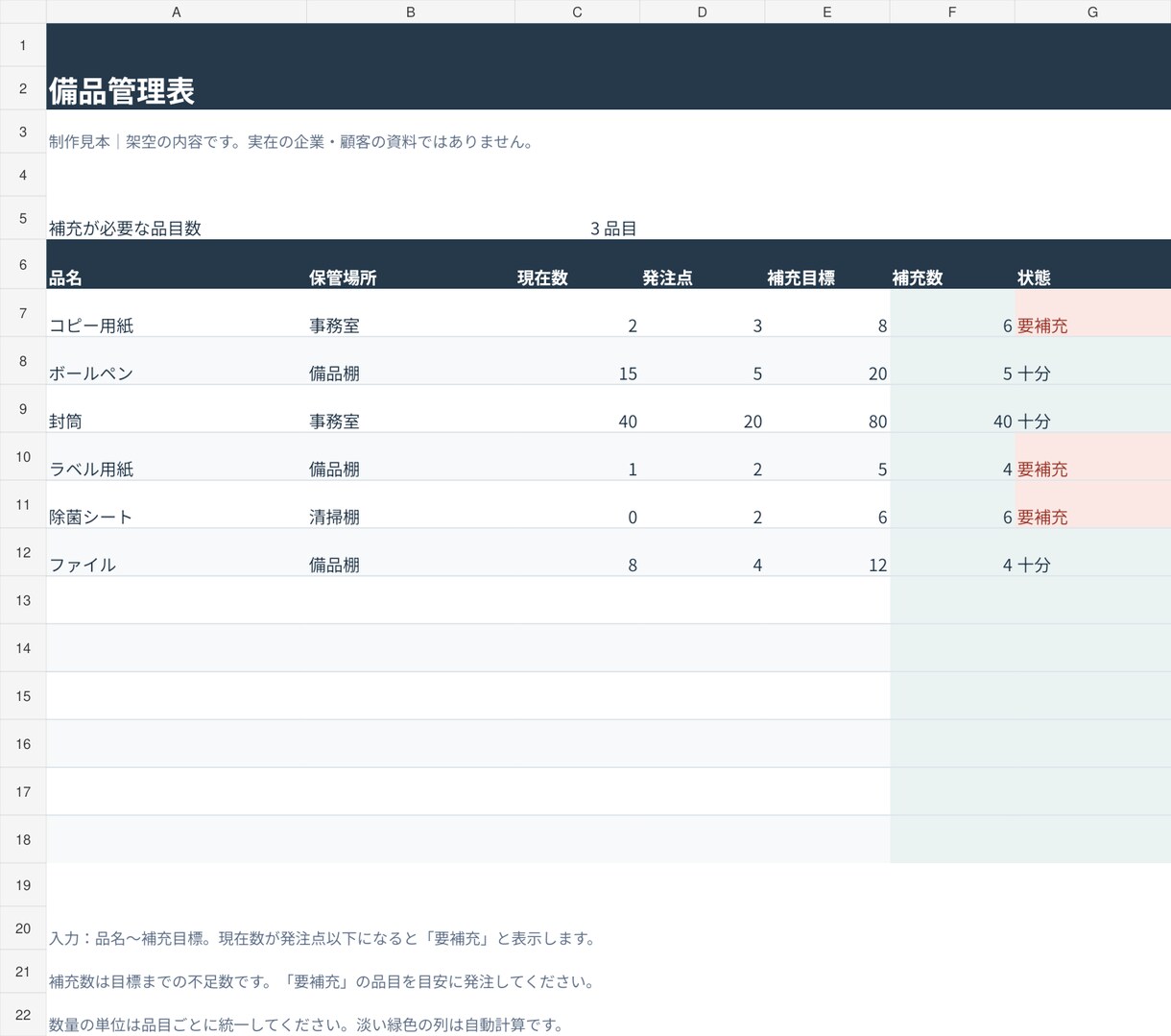Select the 補充が必要な品目数 label cell
Viewport: 1171px width, 1036px height.
point(177,219)
